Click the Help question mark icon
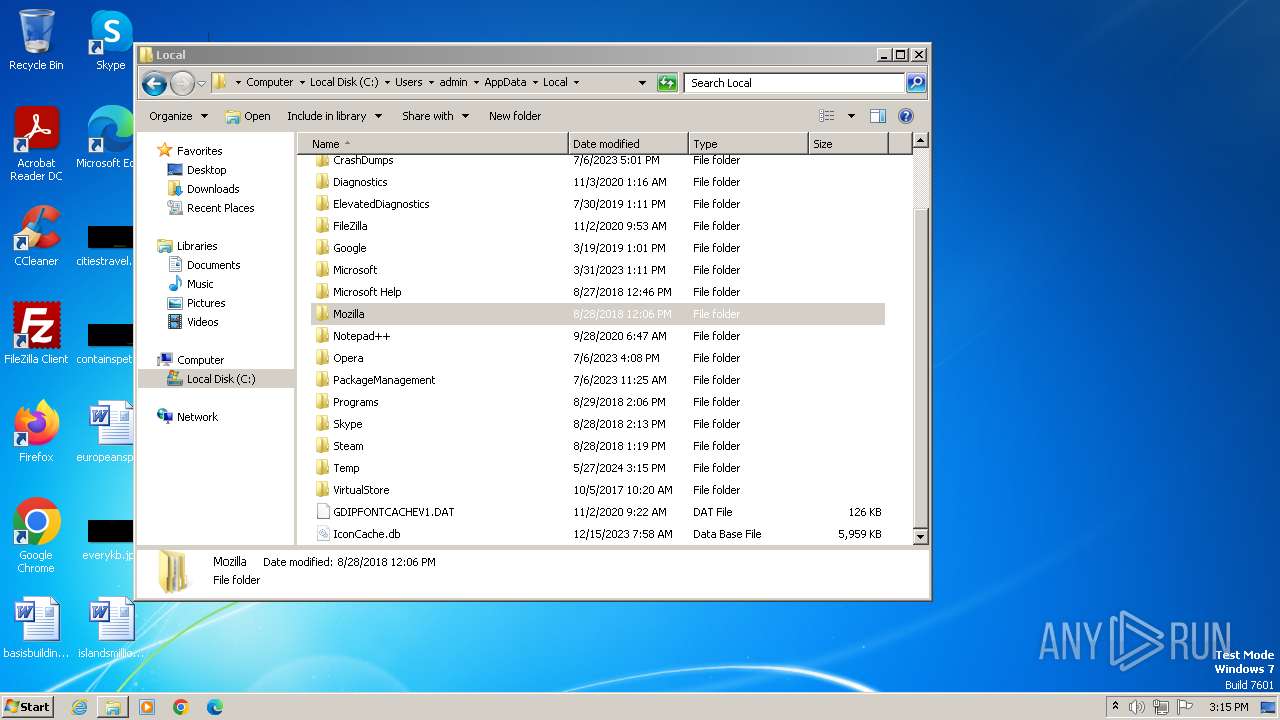 click(x=906, y=116)
